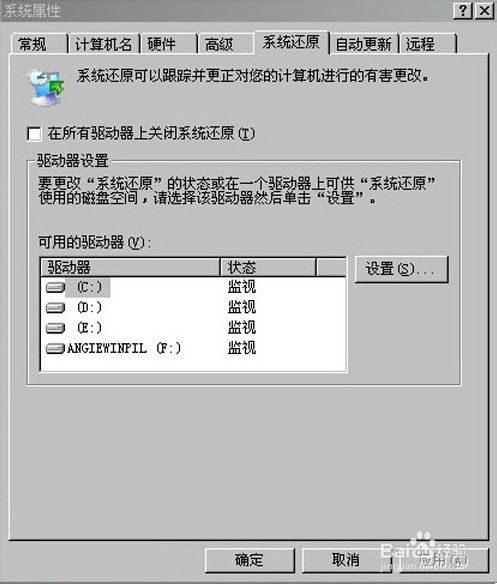Select the (D:) drive row label

(x=89, y=308)
